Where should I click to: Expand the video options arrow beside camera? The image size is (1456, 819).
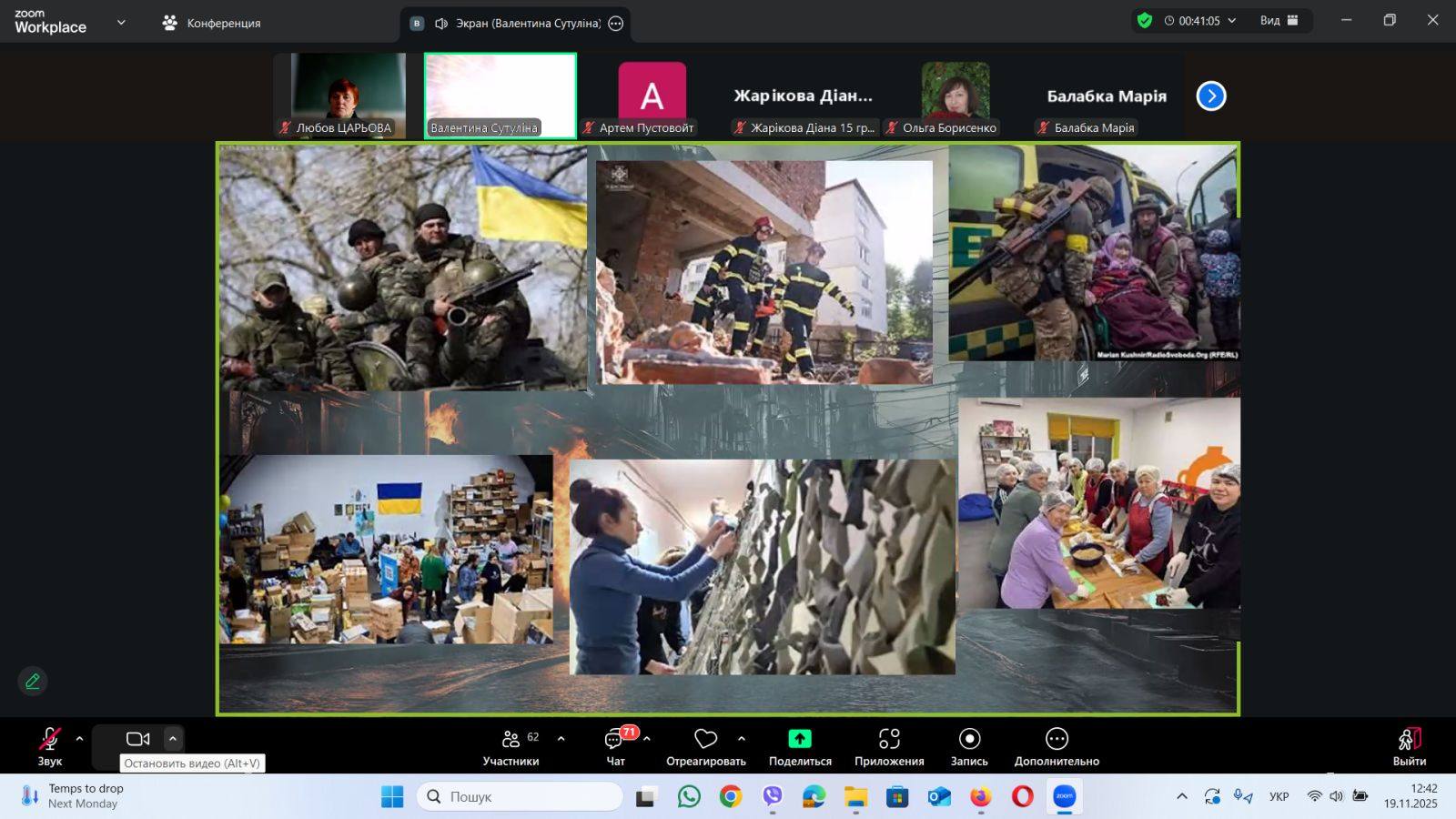[x=173, y=739]
